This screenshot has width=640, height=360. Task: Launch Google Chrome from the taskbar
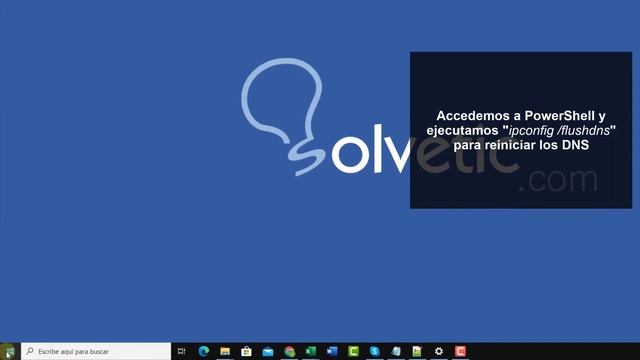tap(289, 351)
